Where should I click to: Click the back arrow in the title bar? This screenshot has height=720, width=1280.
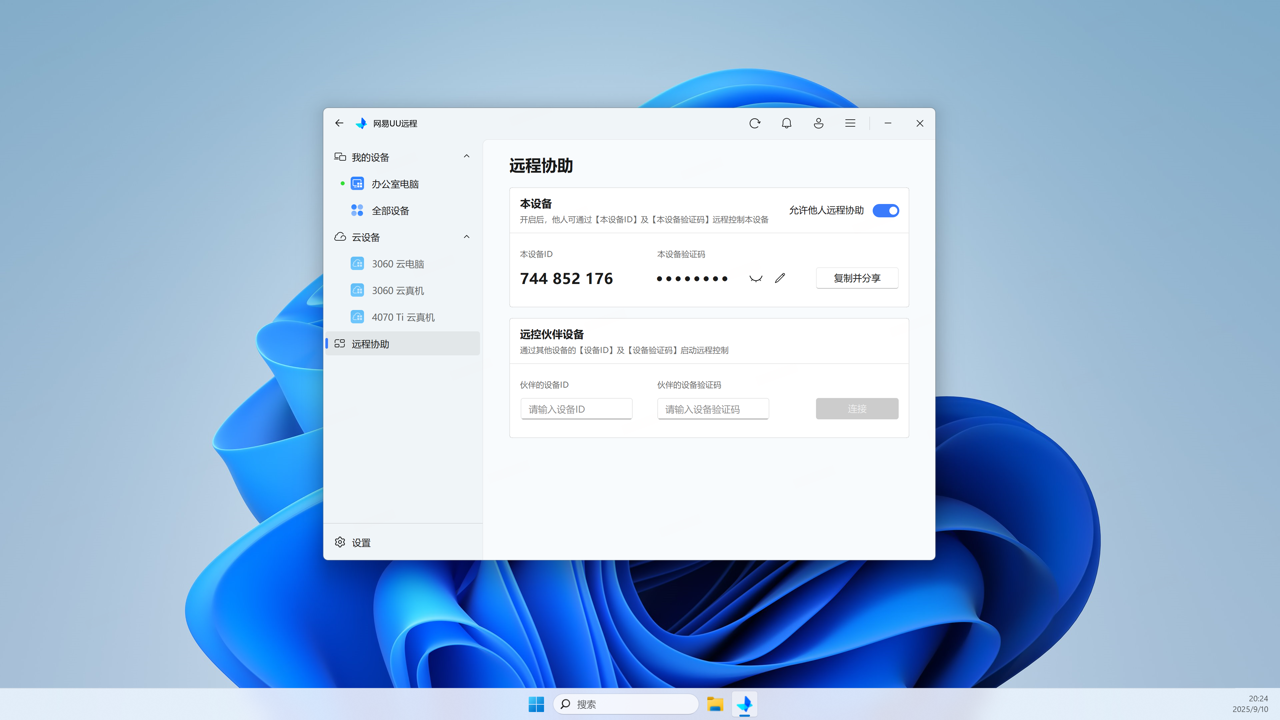[339, 123]
